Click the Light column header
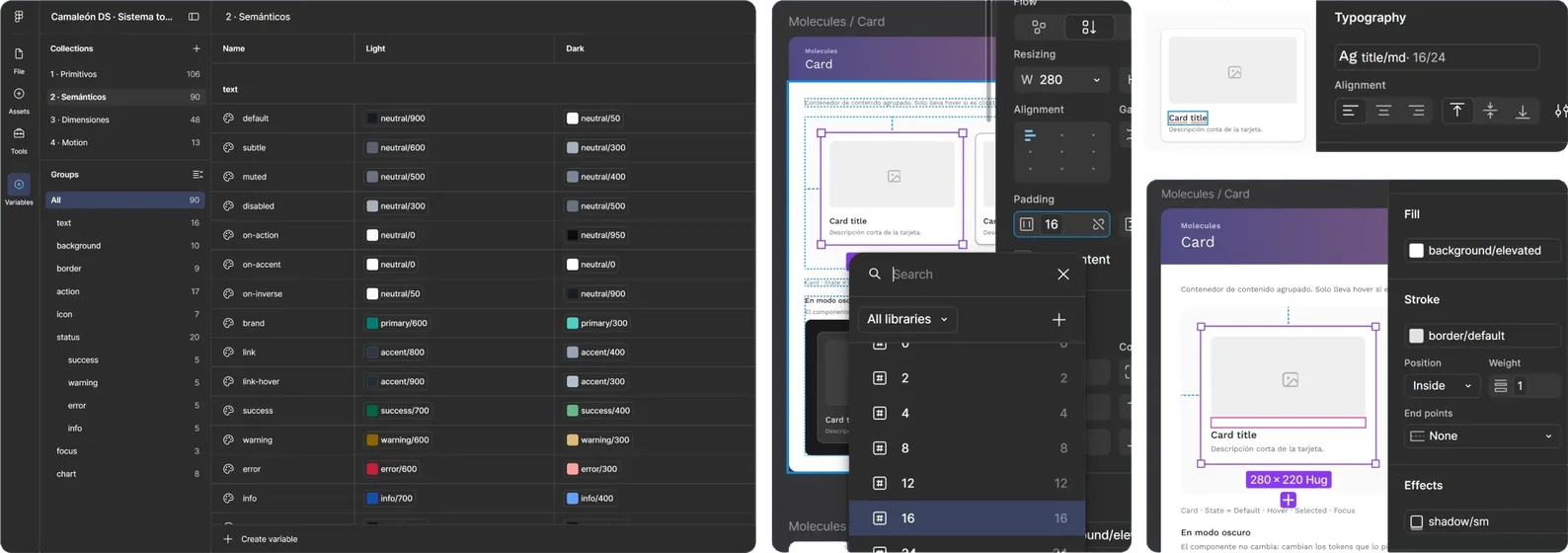The image size is (1568, 553). coord(375,48)
